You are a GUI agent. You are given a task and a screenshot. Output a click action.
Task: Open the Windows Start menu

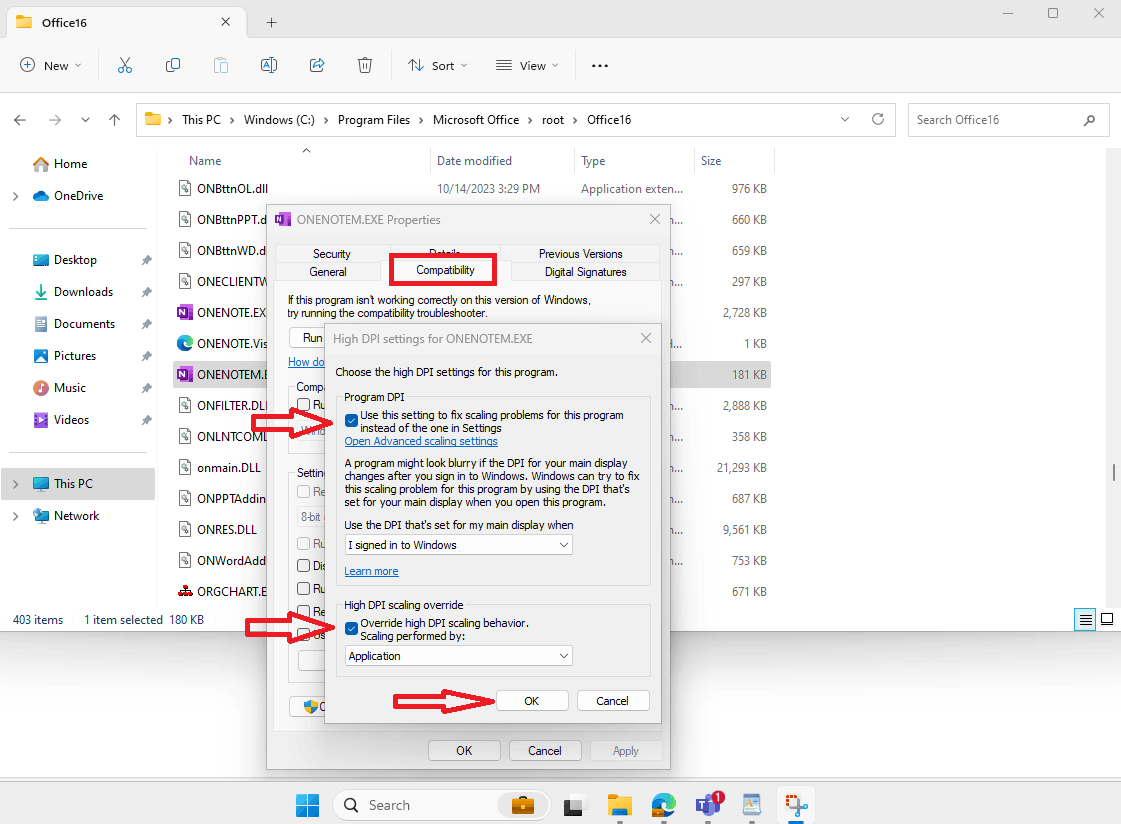[307, 805]
